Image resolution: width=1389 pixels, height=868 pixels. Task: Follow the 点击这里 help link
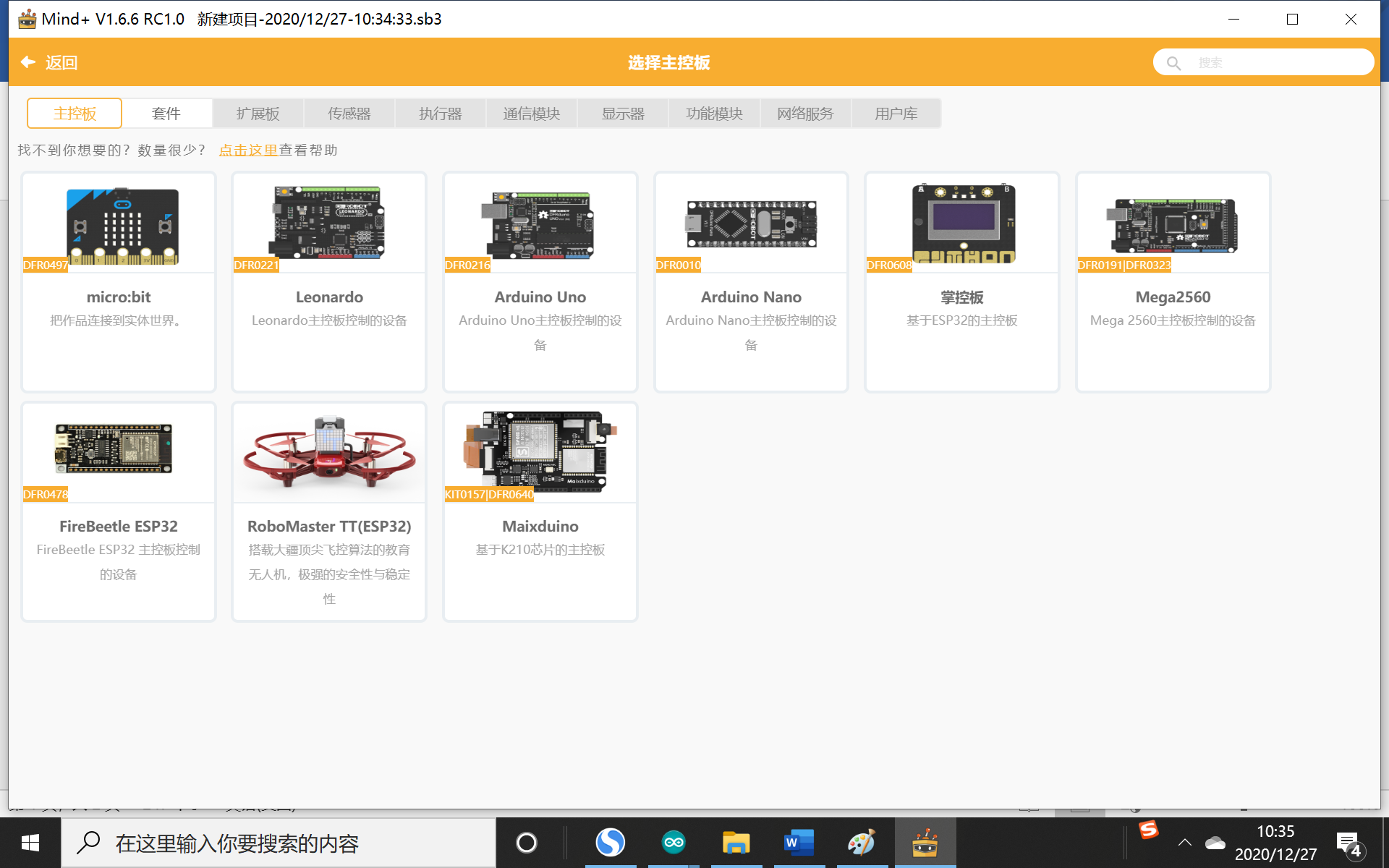coord(248,150)
